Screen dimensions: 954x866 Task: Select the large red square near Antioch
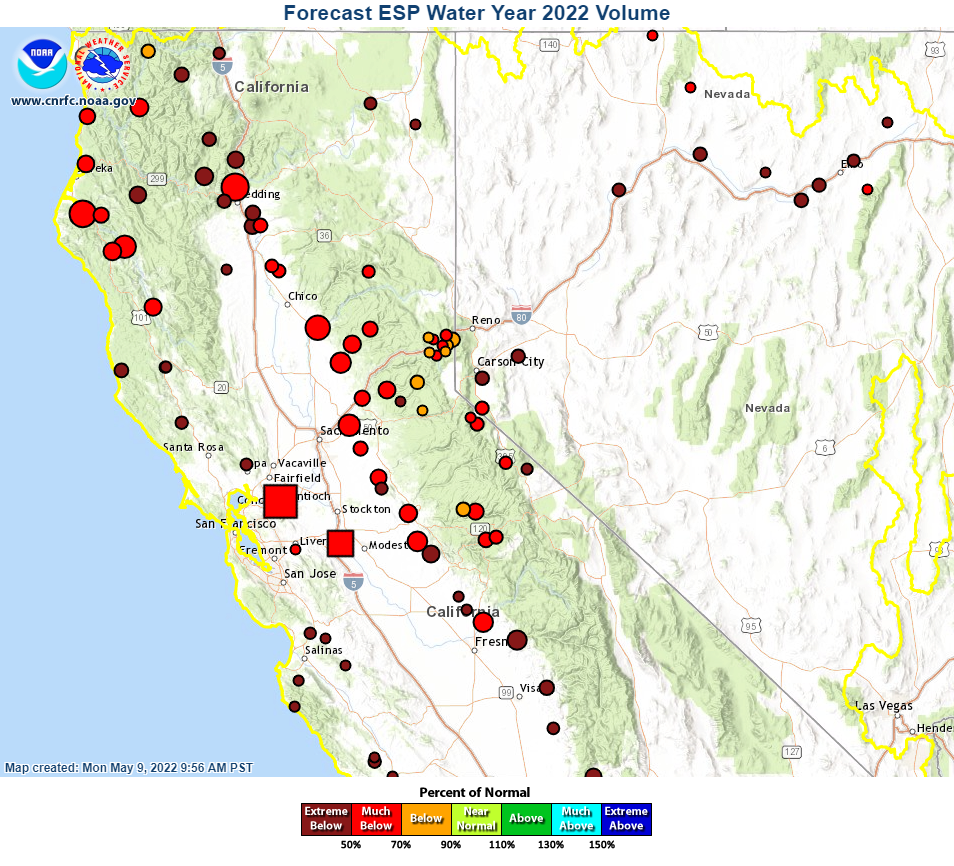click(x=280, y=500)
